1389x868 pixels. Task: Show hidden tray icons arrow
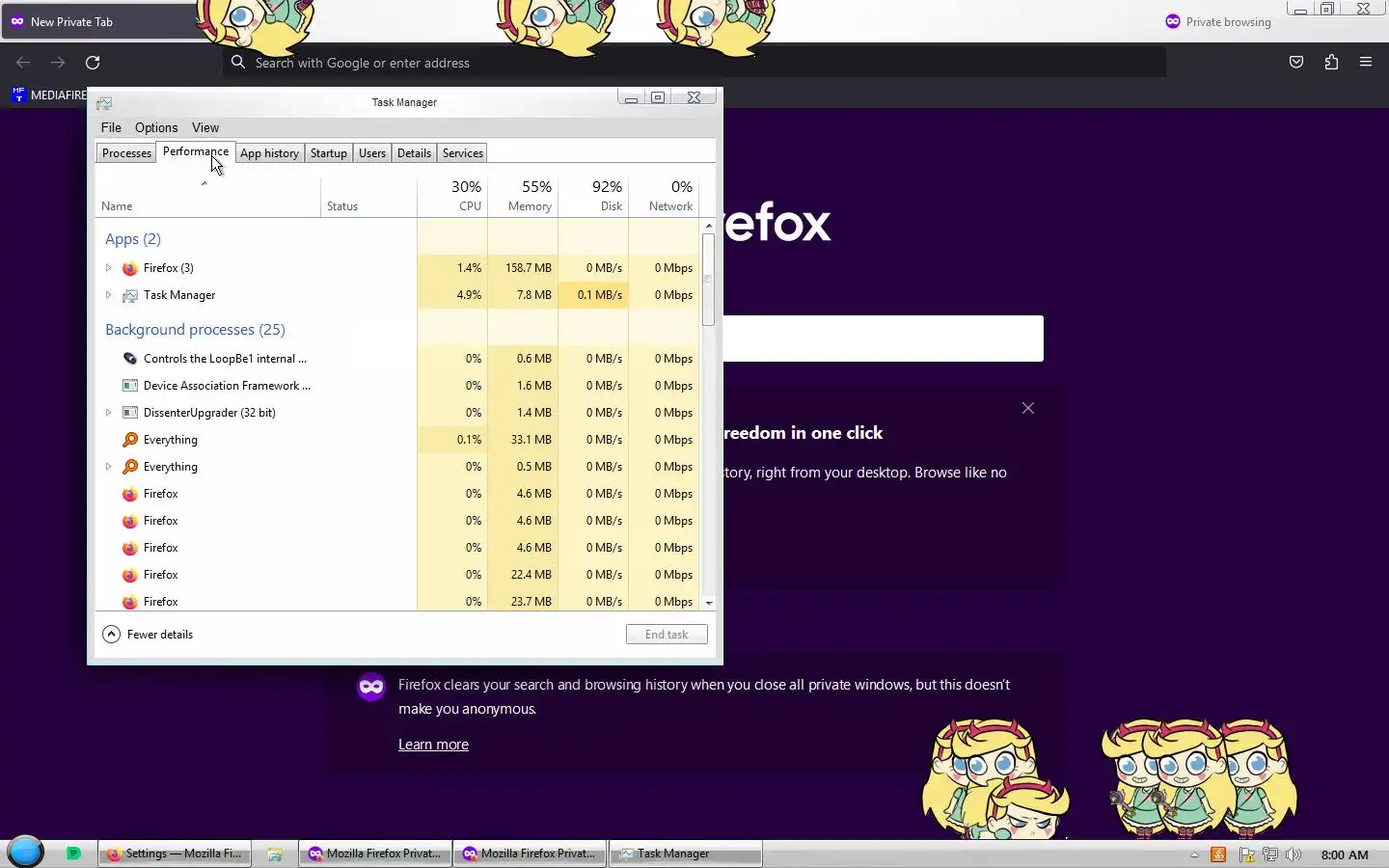[1194, 854]
